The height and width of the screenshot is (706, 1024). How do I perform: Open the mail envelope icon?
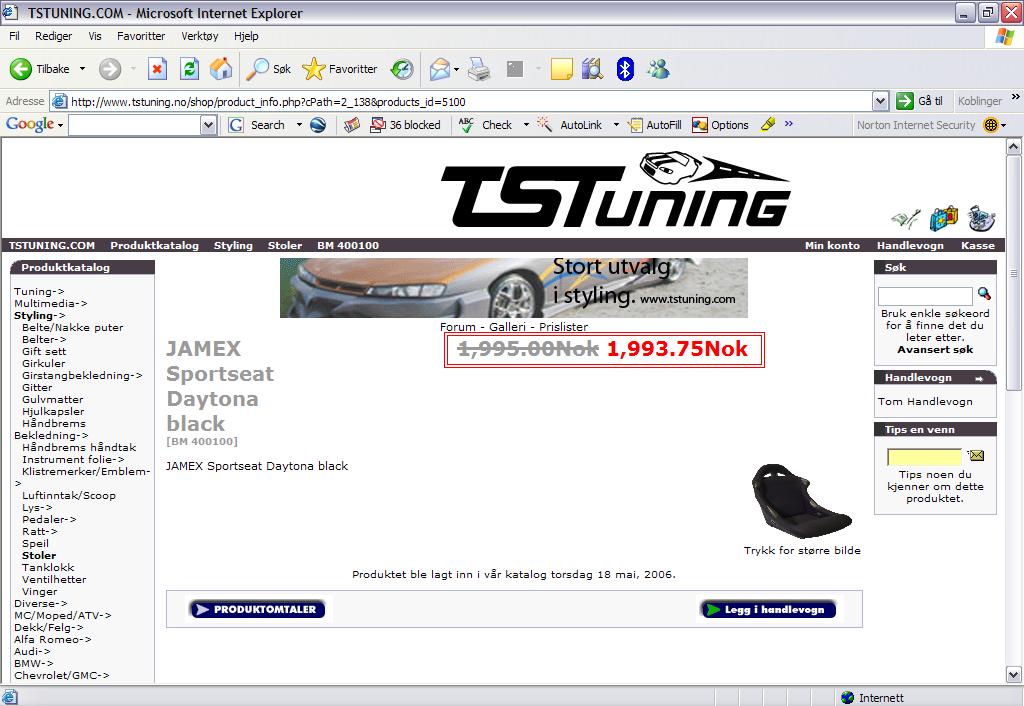tap(440, 69)
